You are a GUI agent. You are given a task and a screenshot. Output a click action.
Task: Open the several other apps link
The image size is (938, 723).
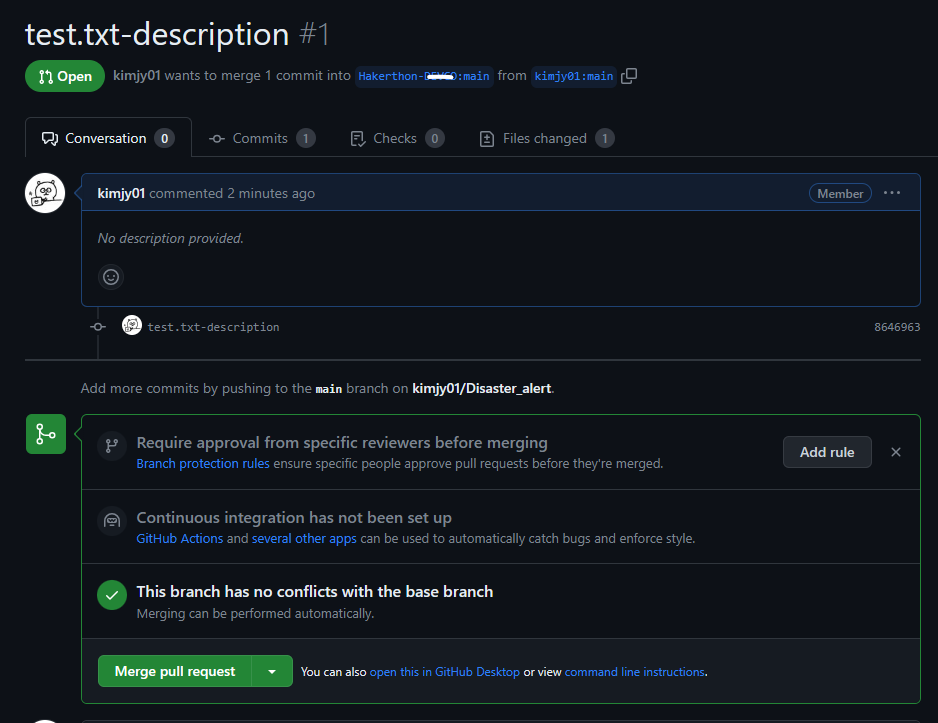click(304, 538)
